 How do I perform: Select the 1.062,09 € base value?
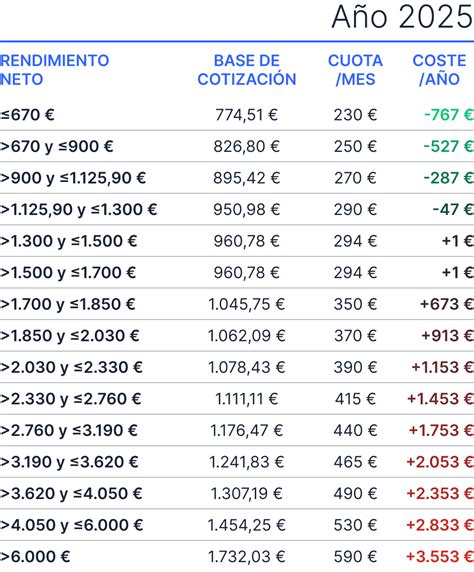coord(247,336)
